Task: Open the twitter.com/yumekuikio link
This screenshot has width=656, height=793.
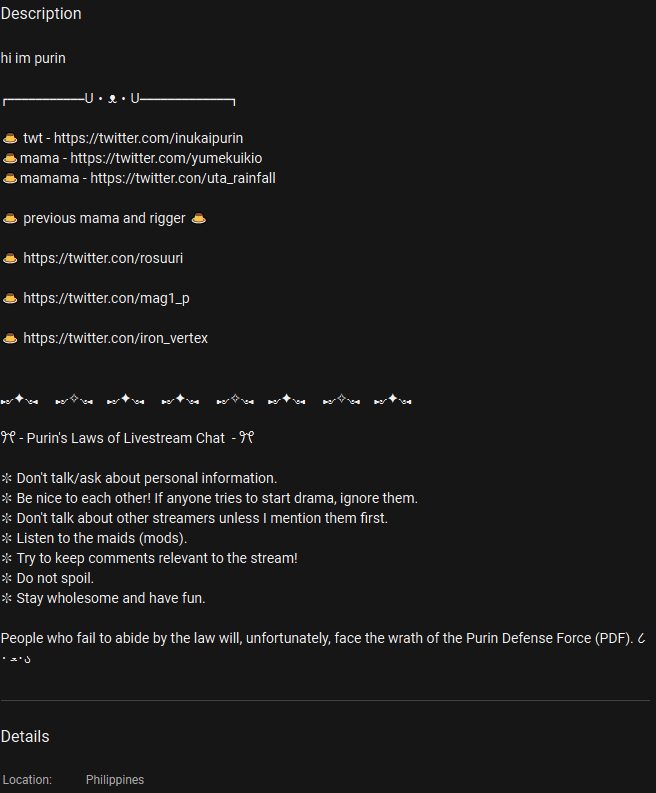Action: [x=166, y=158]
